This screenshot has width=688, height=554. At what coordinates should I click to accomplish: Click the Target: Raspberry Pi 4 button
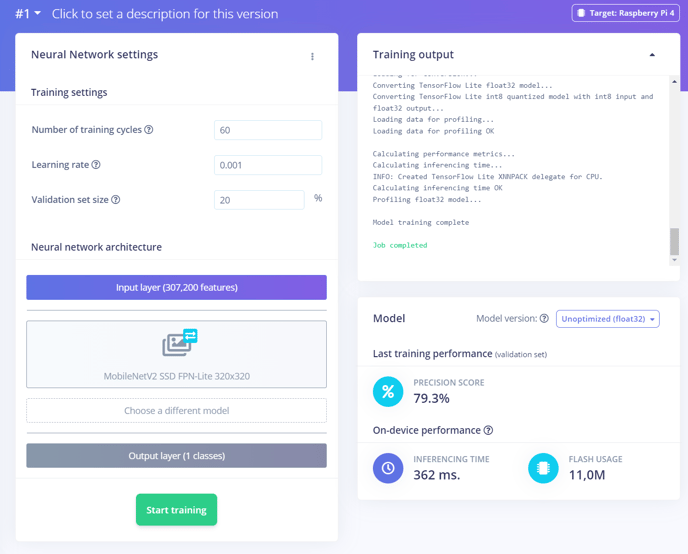pyautogui.click(x=626, y=13)
